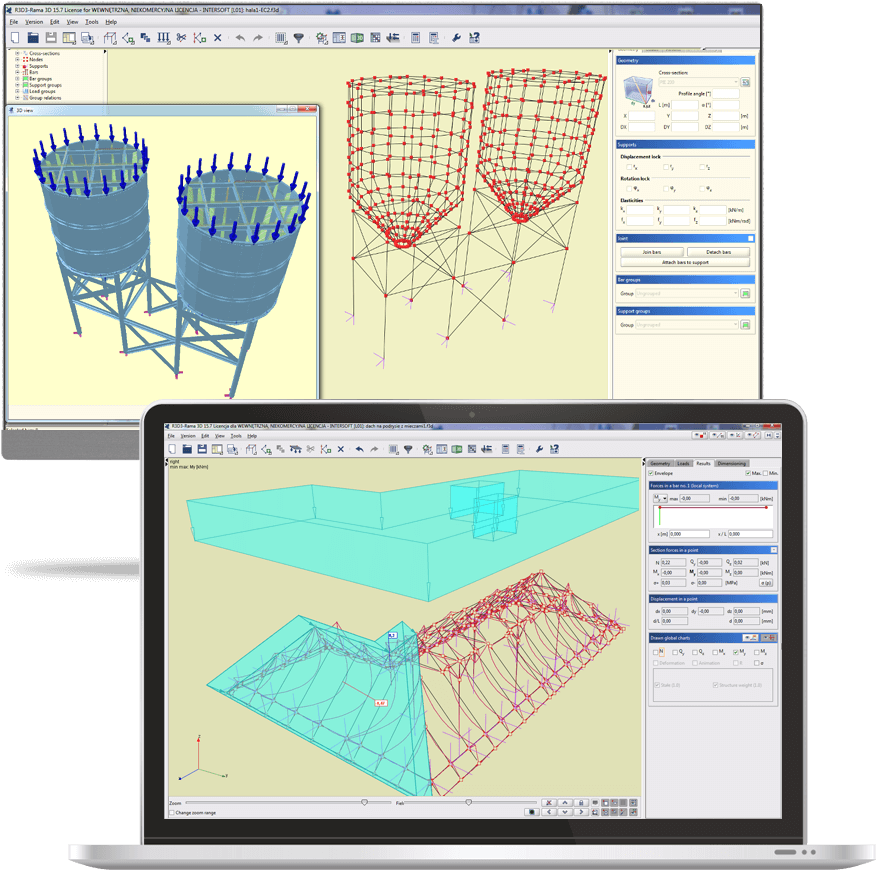This screenshot has width=876, height=870.
Task: Select the scissors bar-cutting tool icon
Action: [x=182, y=37]
